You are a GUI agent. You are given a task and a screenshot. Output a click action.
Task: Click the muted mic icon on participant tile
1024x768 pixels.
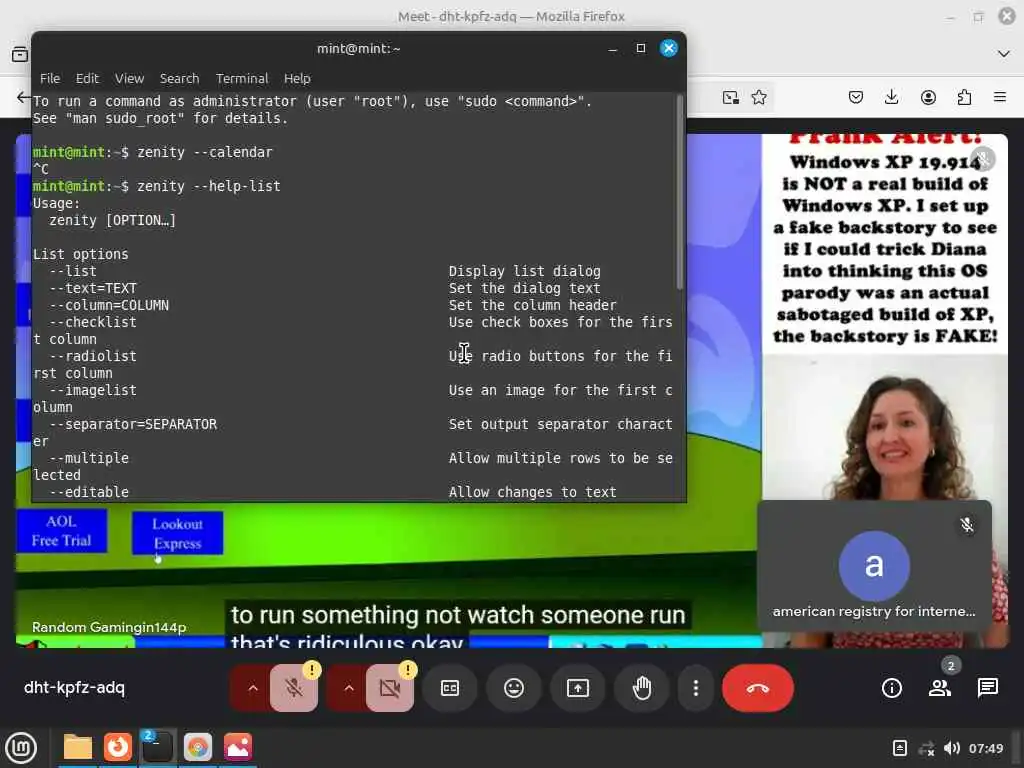coord(967,525)
